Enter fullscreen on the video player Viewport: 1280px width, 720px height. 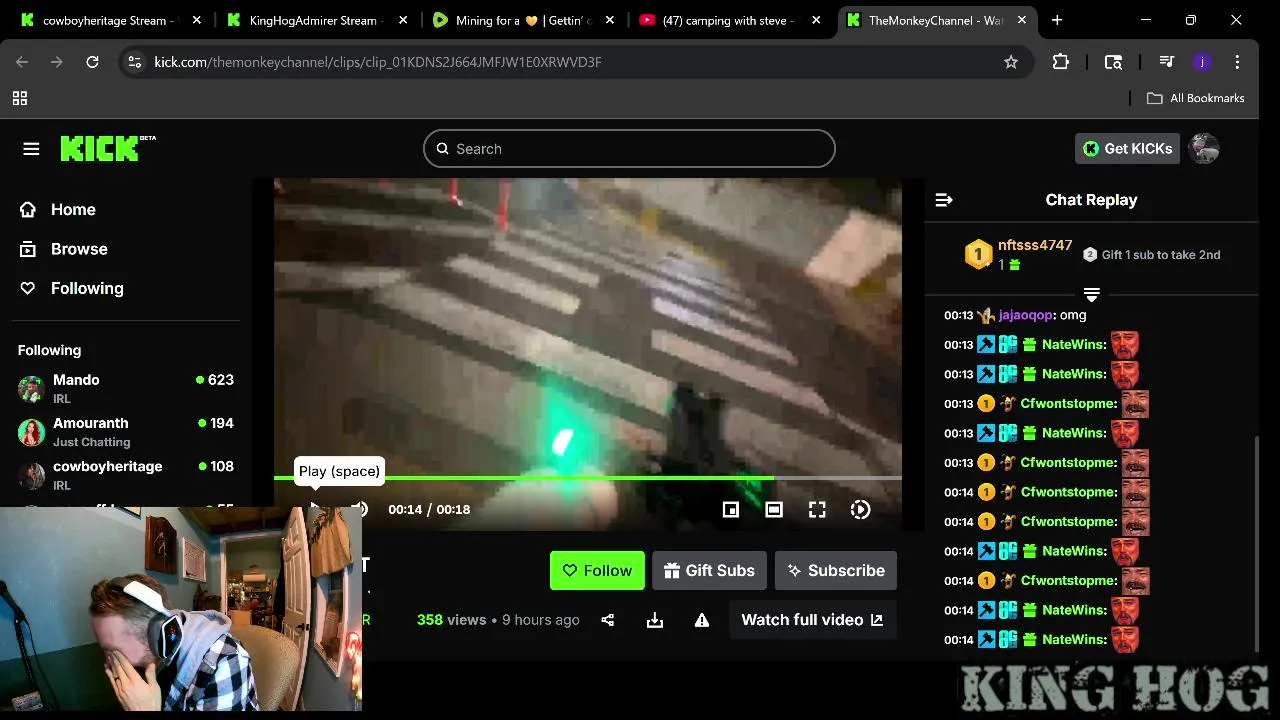click(x=817, y=510)
